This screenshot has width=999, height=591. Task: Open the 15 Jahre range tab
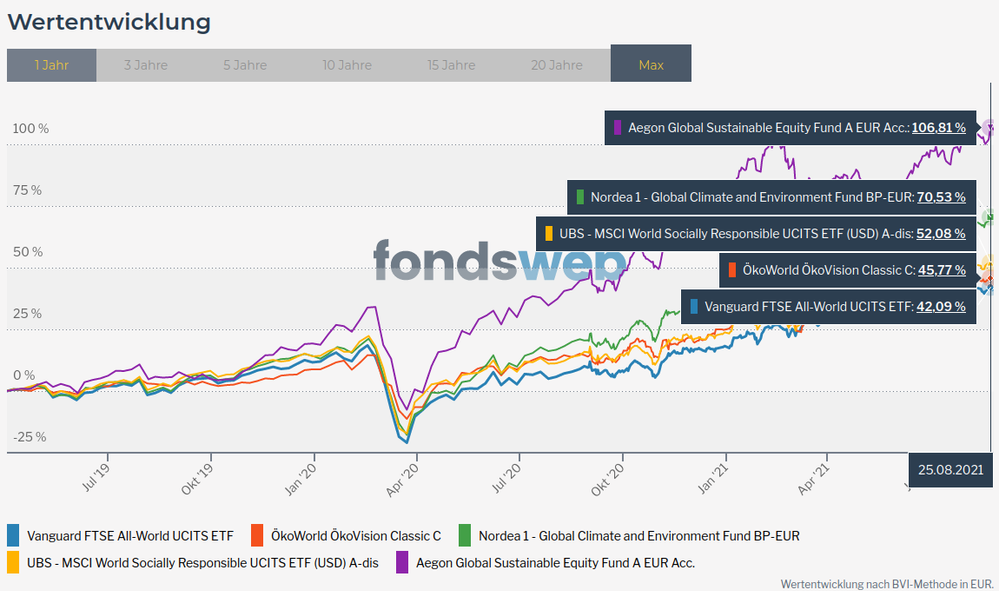coord(451,65)
